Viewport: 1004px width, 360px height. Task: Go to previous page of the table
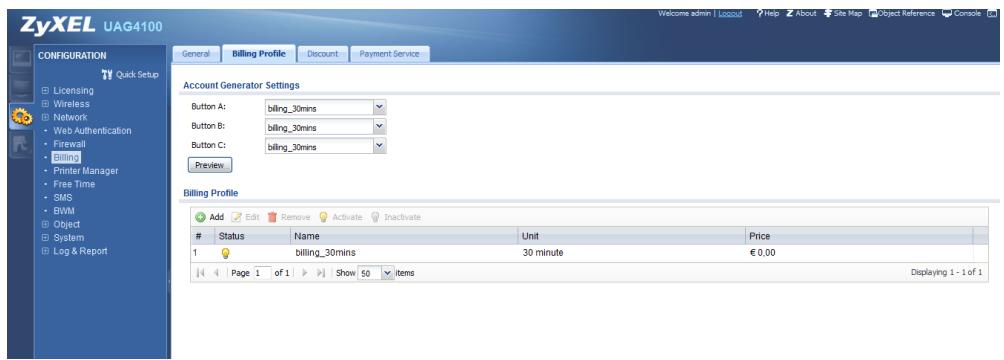click(x=216, y=273)
